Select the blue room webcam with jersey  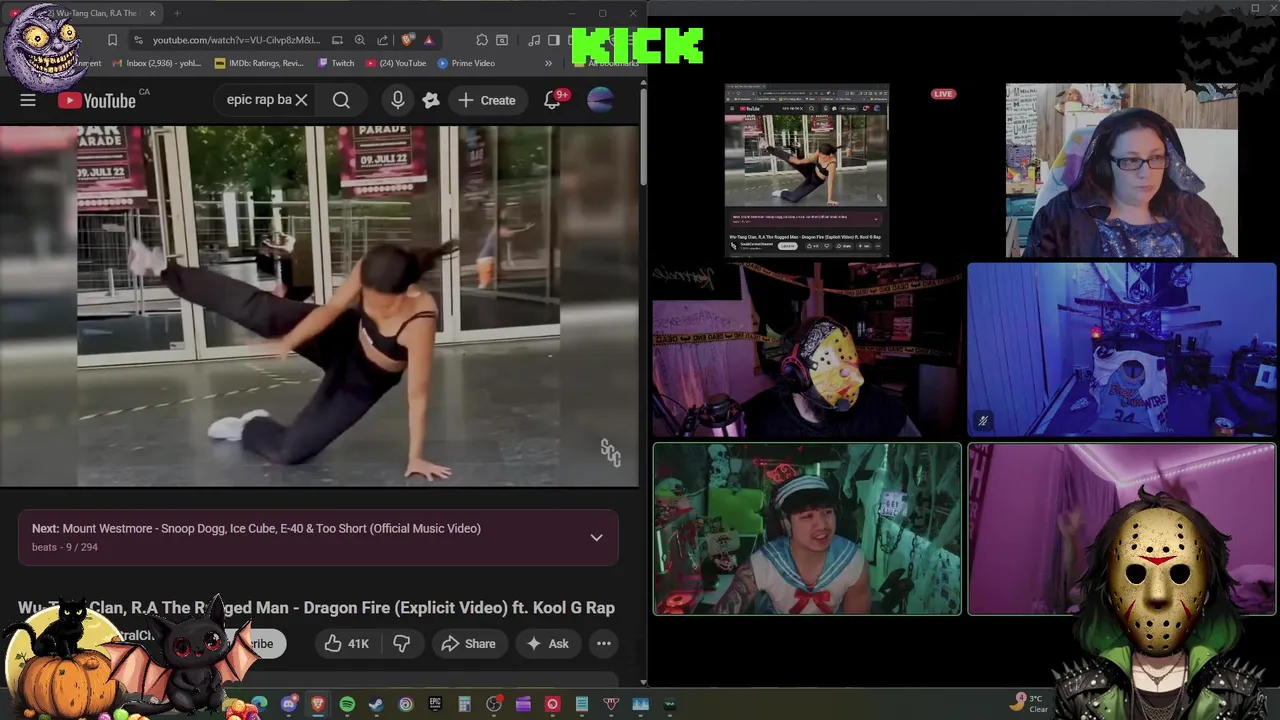point(1122,349)
